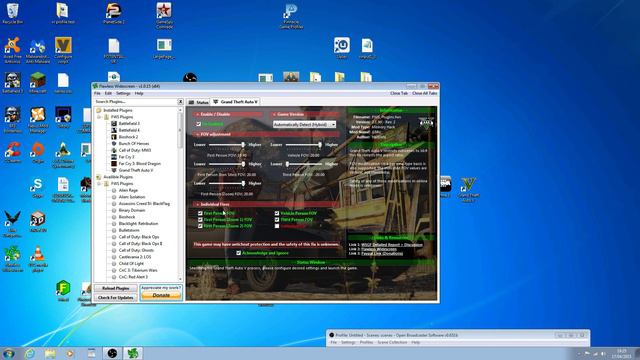Select Far Cry 3: Blood Dragon plugin
Viewport: 640px width, 360px height.
(x=140, y=164)
